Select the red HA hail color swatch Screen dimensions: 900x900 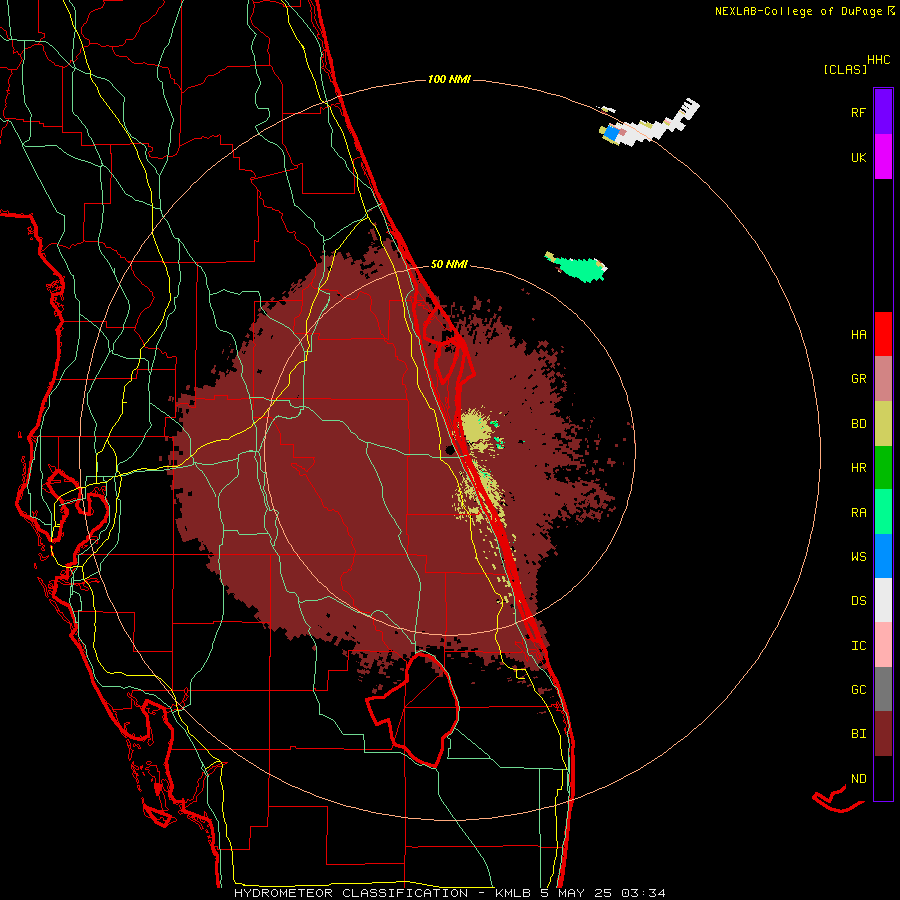(883, 334)
